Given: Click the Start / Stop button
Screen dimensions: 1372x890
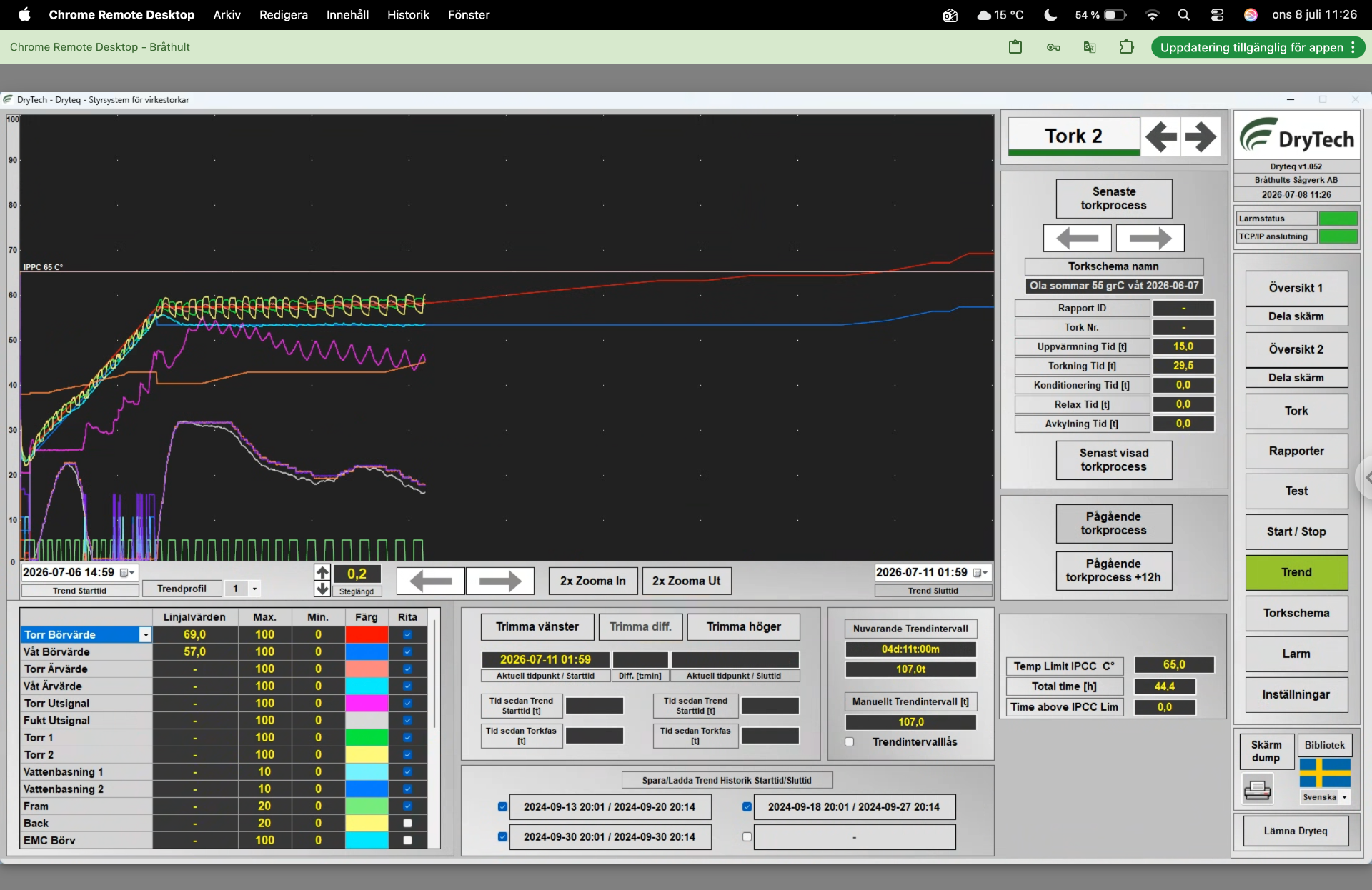Looking at the screenshot, I should pyautogui.click(x=1296, y=531).
